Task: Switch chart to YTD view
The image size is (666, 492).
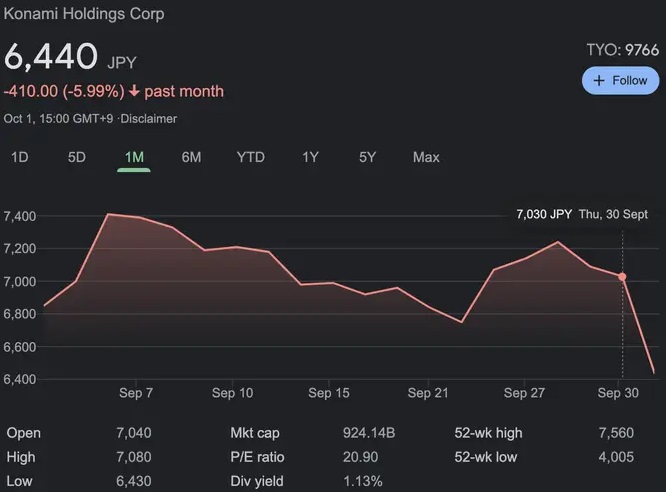Action: (250, 157)
